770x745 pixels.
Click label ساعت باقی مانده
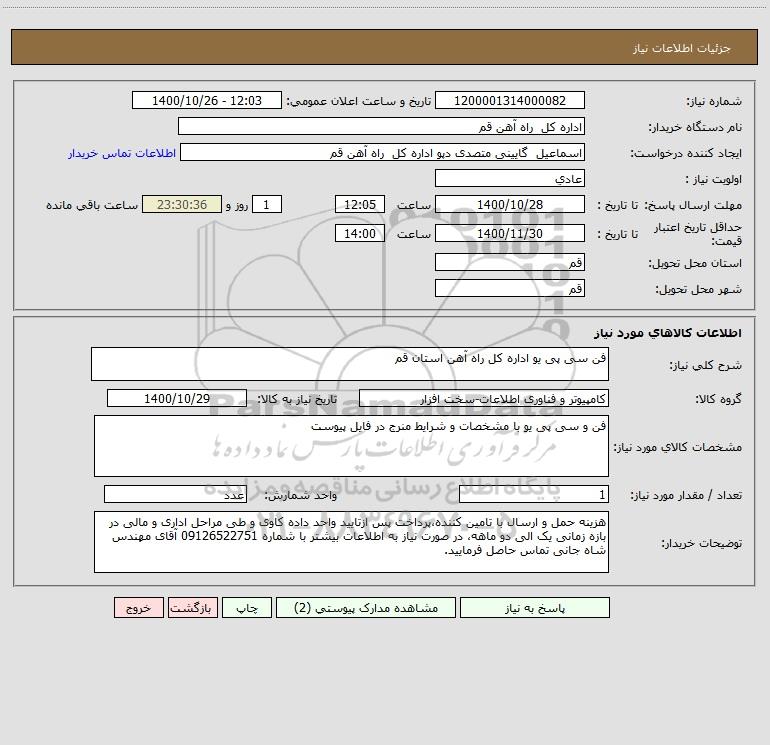92,205
